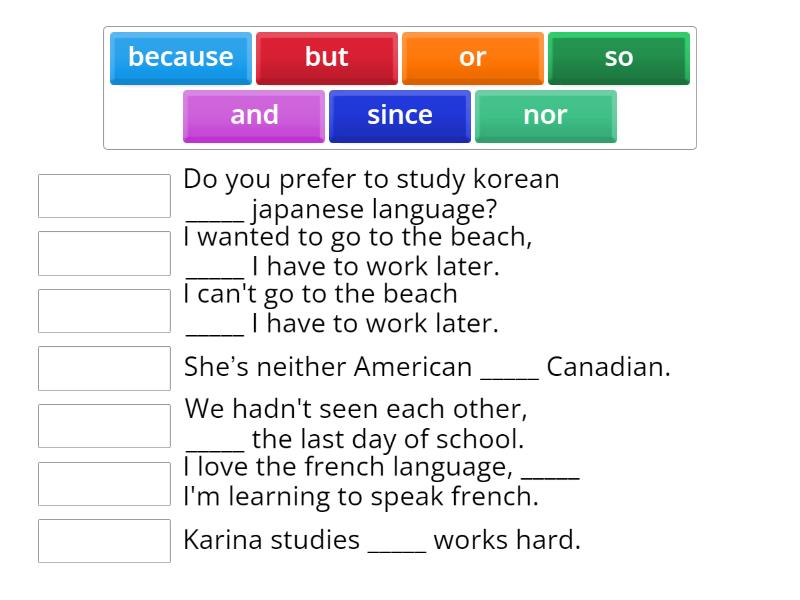
Task: Select the pink "and" tile
Action: coord(253,115)
